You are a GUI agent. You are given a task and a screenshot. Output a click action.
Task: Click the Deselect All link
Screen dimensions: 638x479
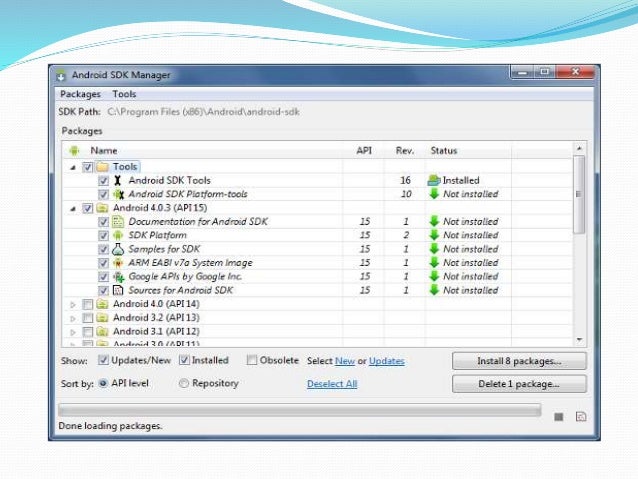pos(332,384)
